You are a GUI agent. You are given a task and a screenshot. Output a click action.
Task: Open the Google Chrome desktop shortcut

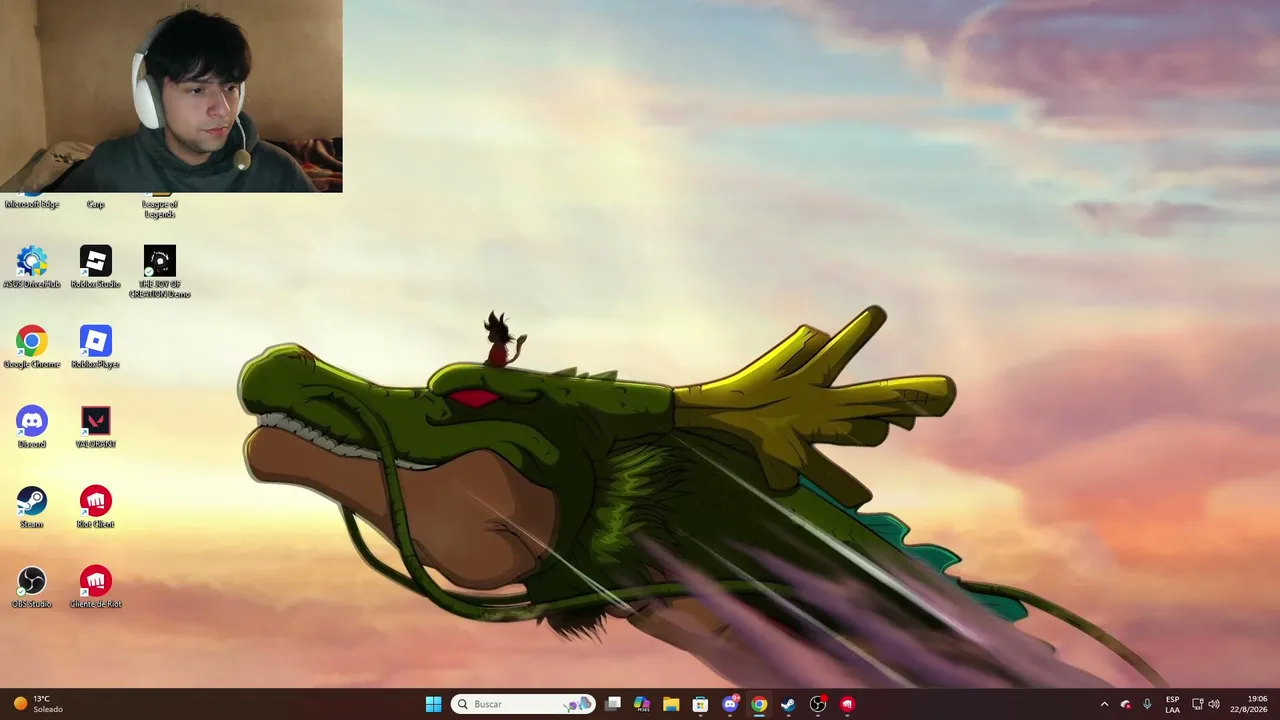32,346
